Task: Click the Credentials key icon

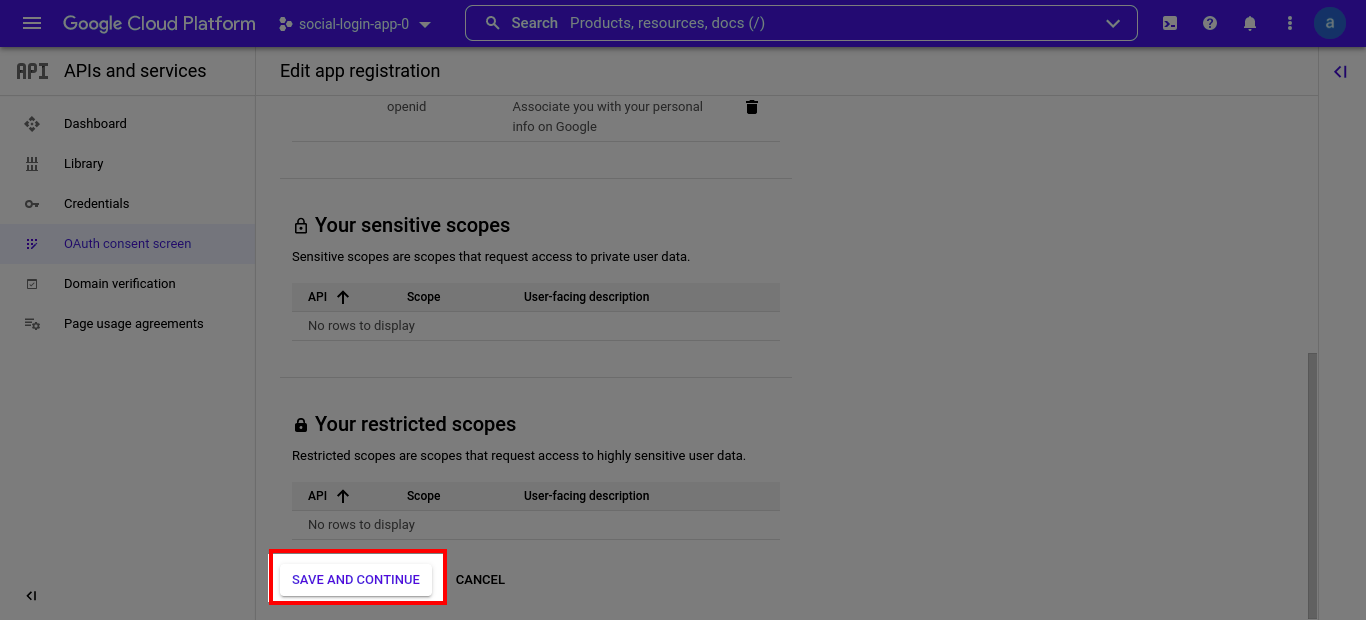Action: [x=32, y=204]
